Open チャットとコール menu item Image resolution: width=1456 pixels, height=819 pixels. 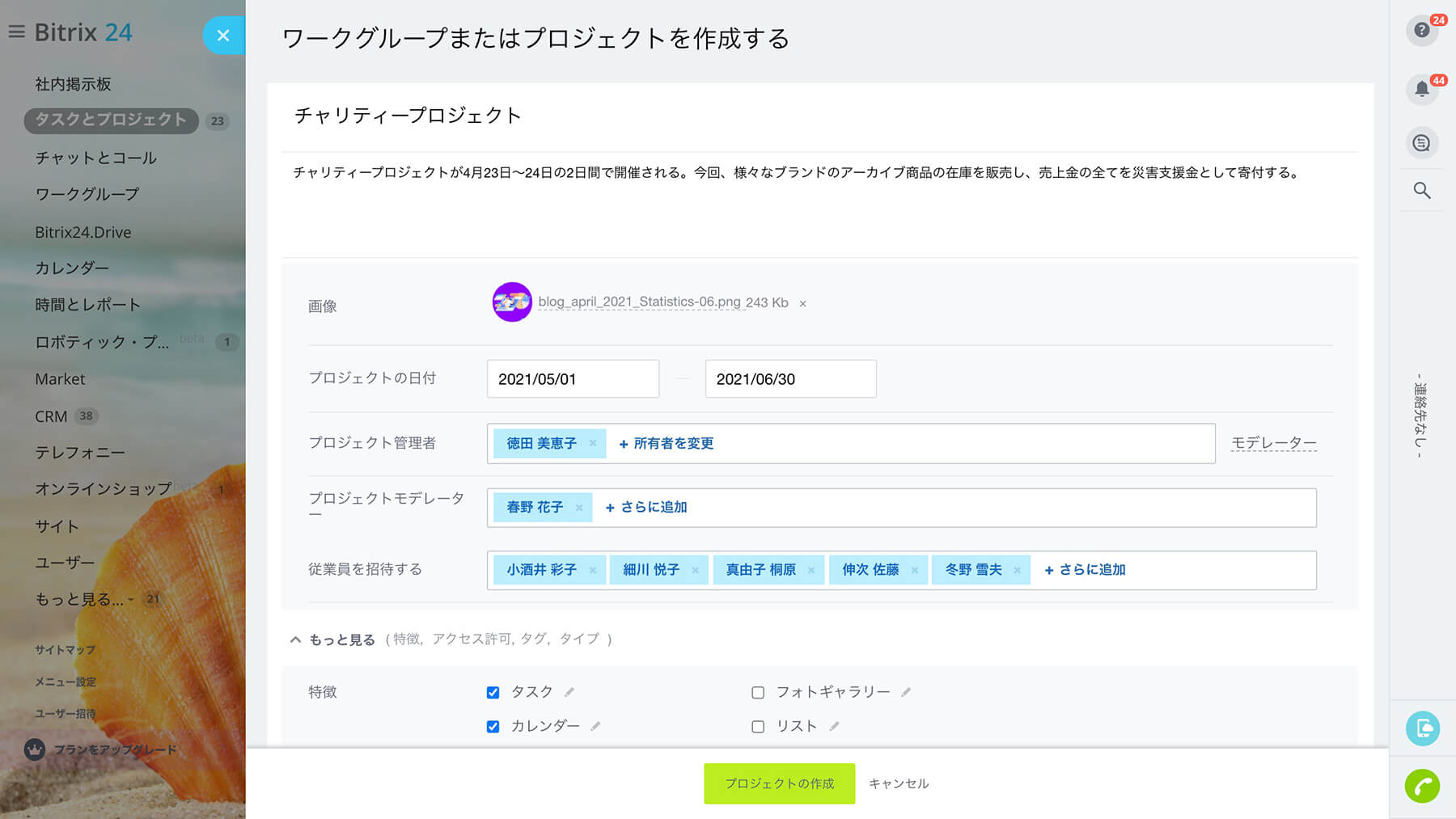tap(95, 158)
